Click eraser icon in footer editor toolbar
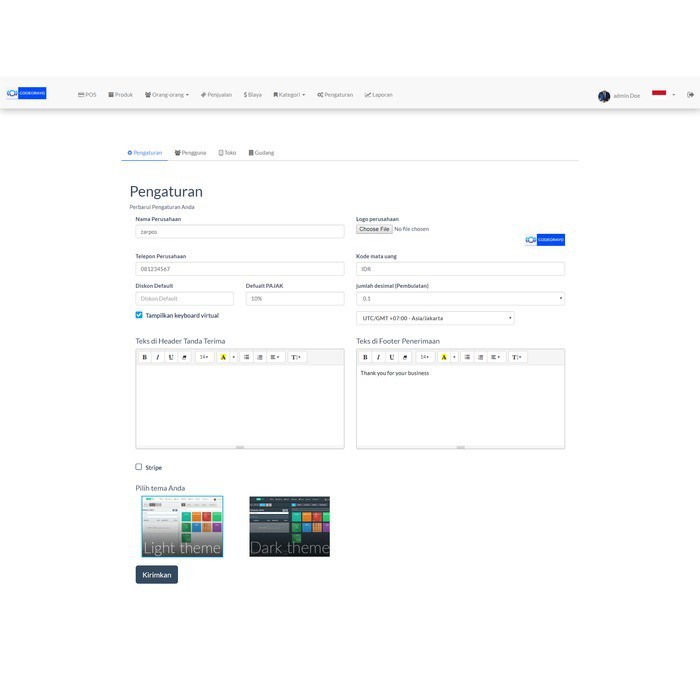The height and width of the screenshot is (700, 700). point(405,357)
